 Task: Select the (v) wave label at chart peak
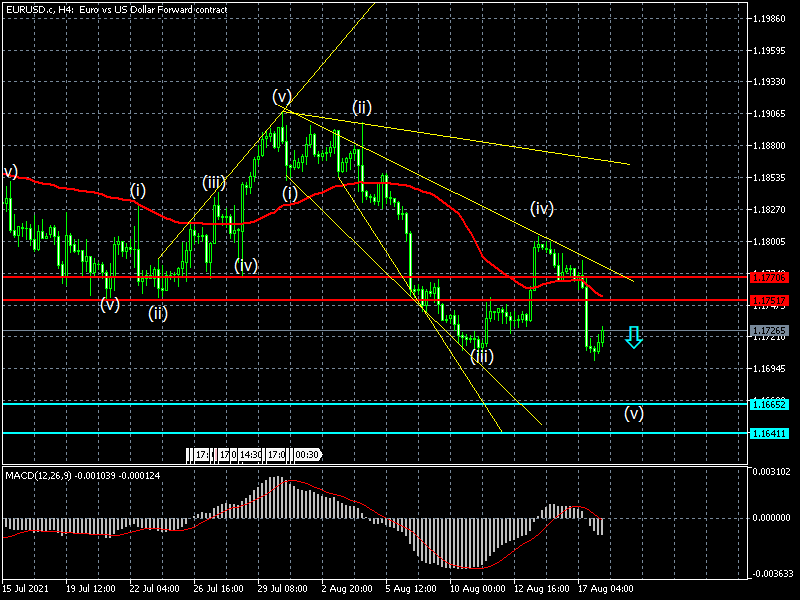[x=282, y=97]
